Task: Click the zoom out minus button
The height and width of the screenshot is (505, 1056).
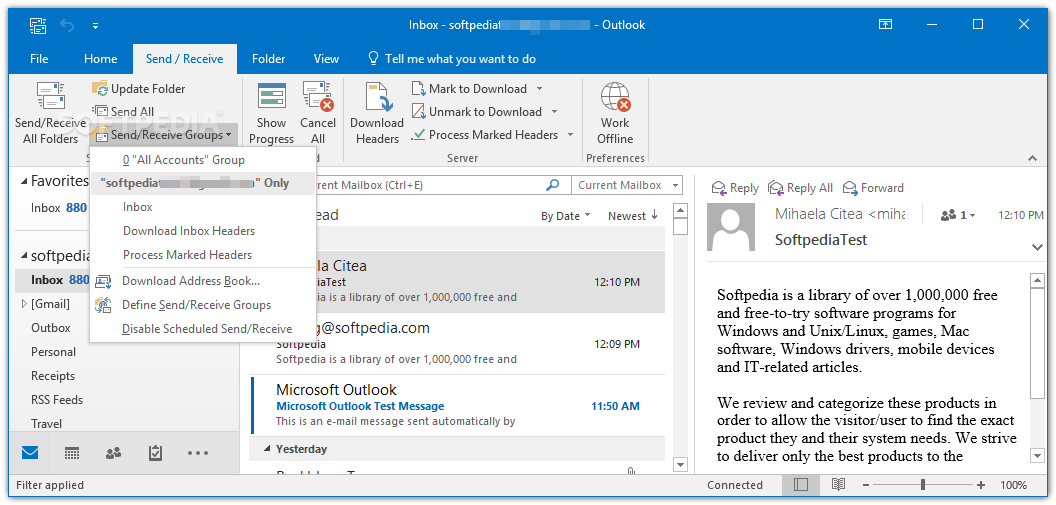Action: (x=866, y=485)
